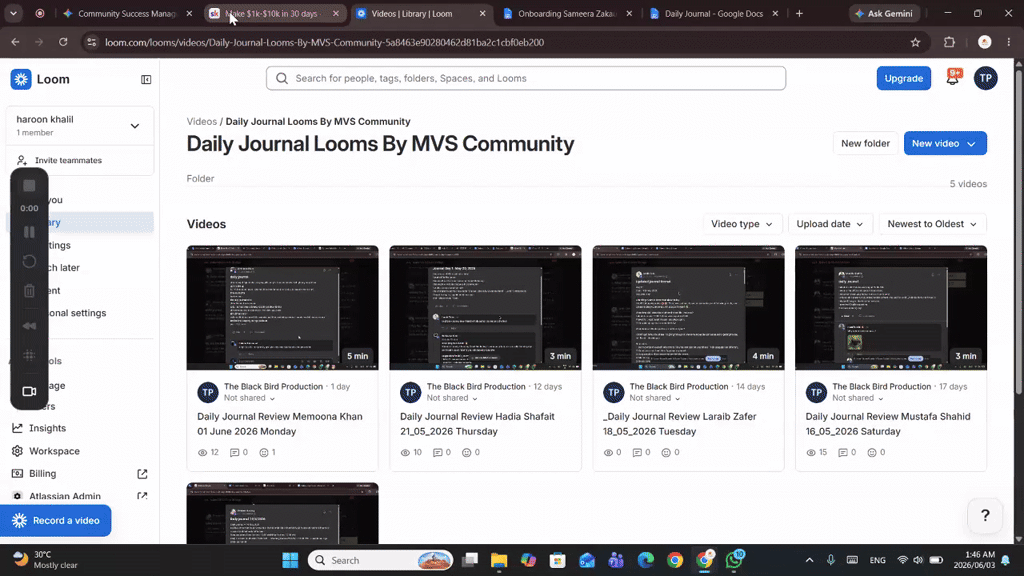Collapse the Loom sidebar panel
The image size is (1024, 576).
tap(146, 80)
